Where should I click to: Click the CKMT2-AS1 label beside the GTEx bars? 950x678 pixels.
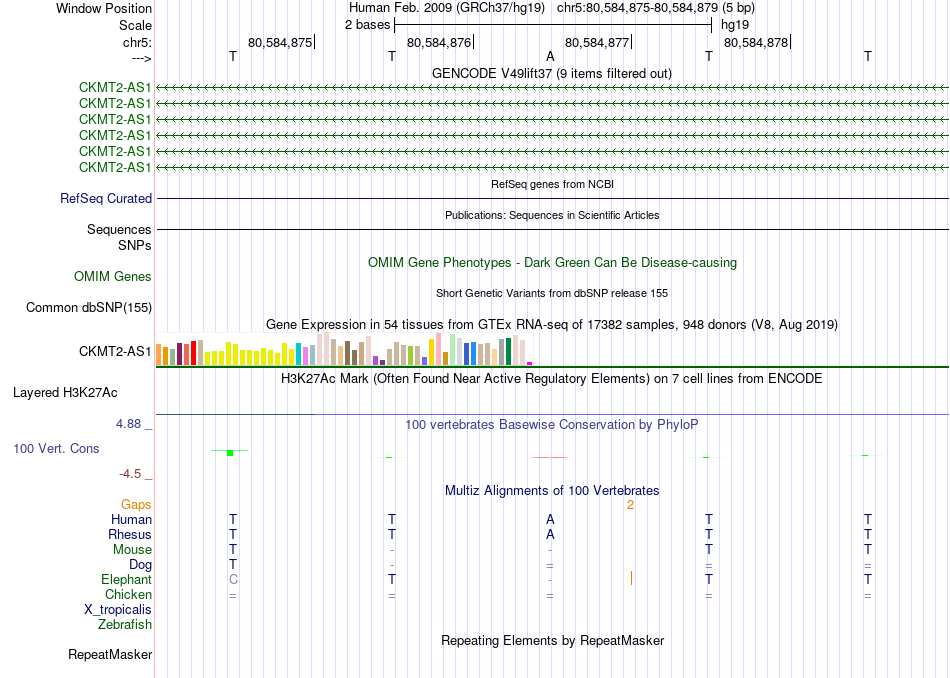(115, 351)
